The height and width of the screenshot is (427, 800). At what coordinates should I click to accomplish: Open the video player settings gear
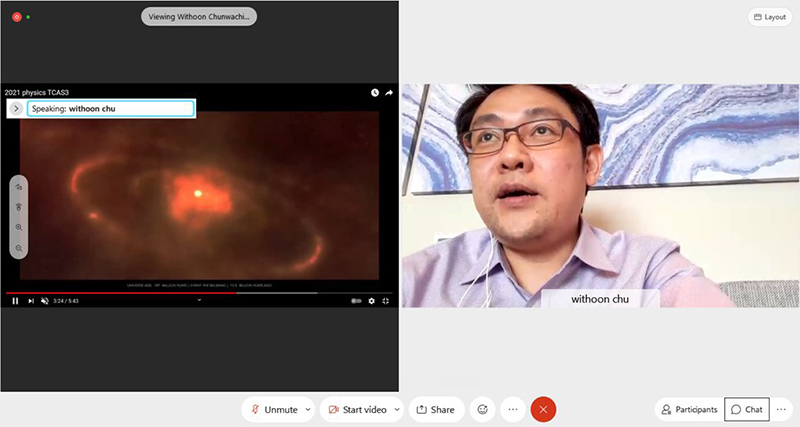point(371,300)
